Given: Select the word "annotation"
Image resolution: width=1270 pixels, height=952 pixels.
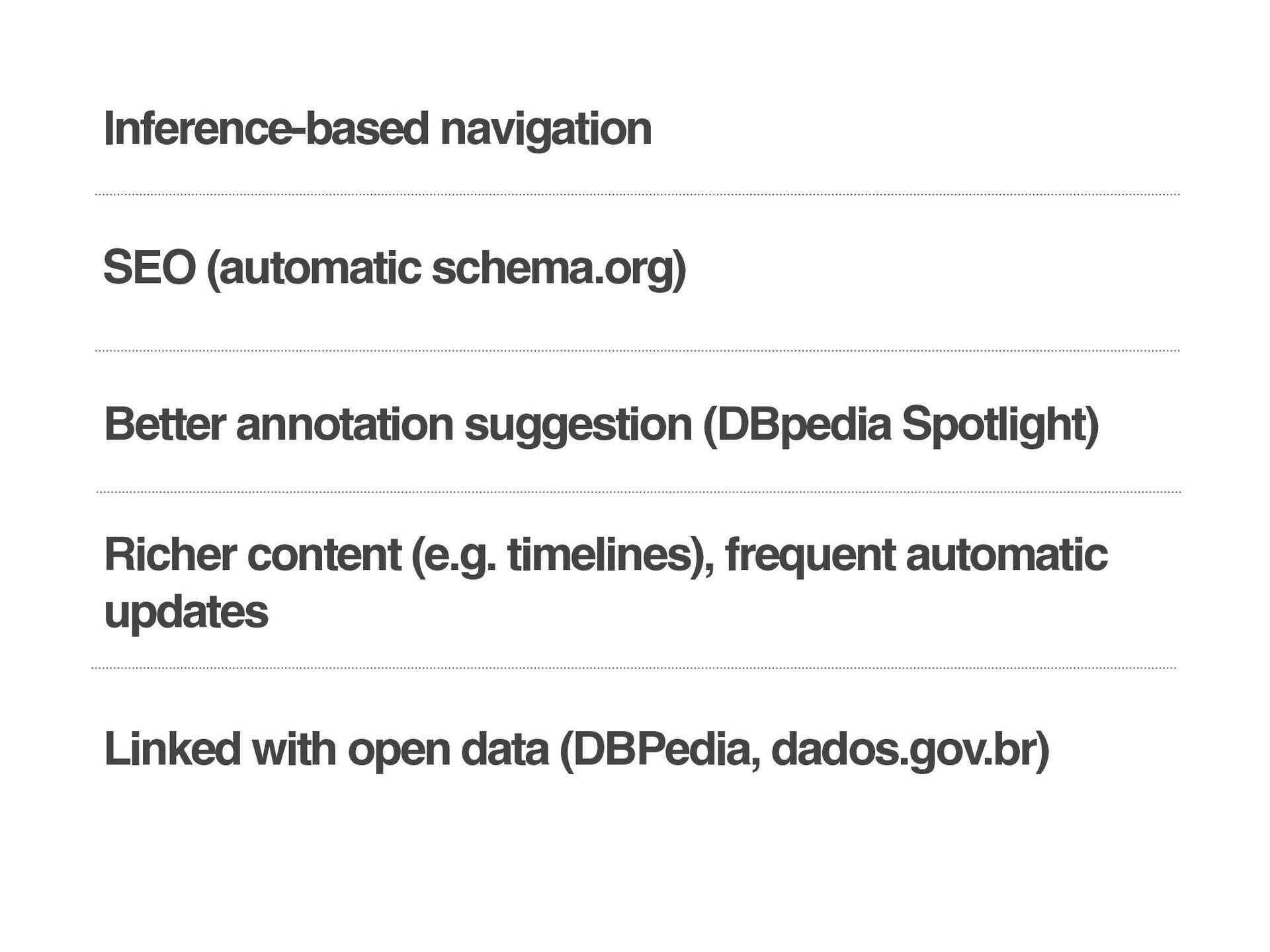Looking at the screenshot, I should [344, 424].
